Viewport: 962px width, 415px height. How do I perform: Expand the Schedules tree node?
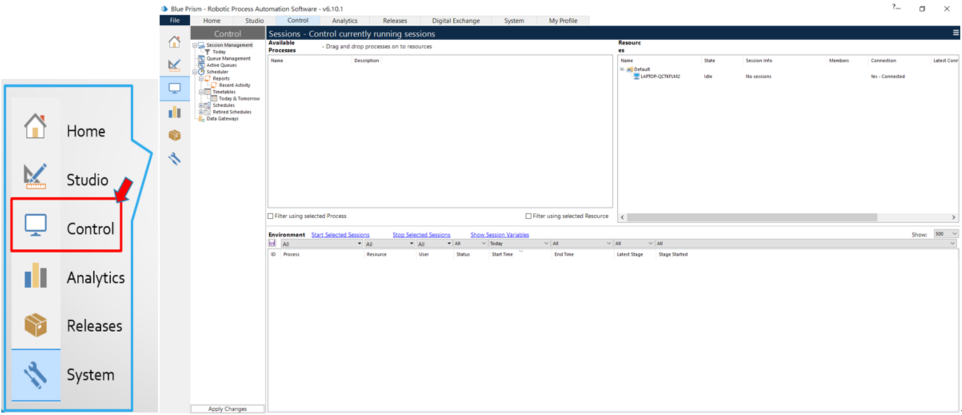[x=201, y=105]
